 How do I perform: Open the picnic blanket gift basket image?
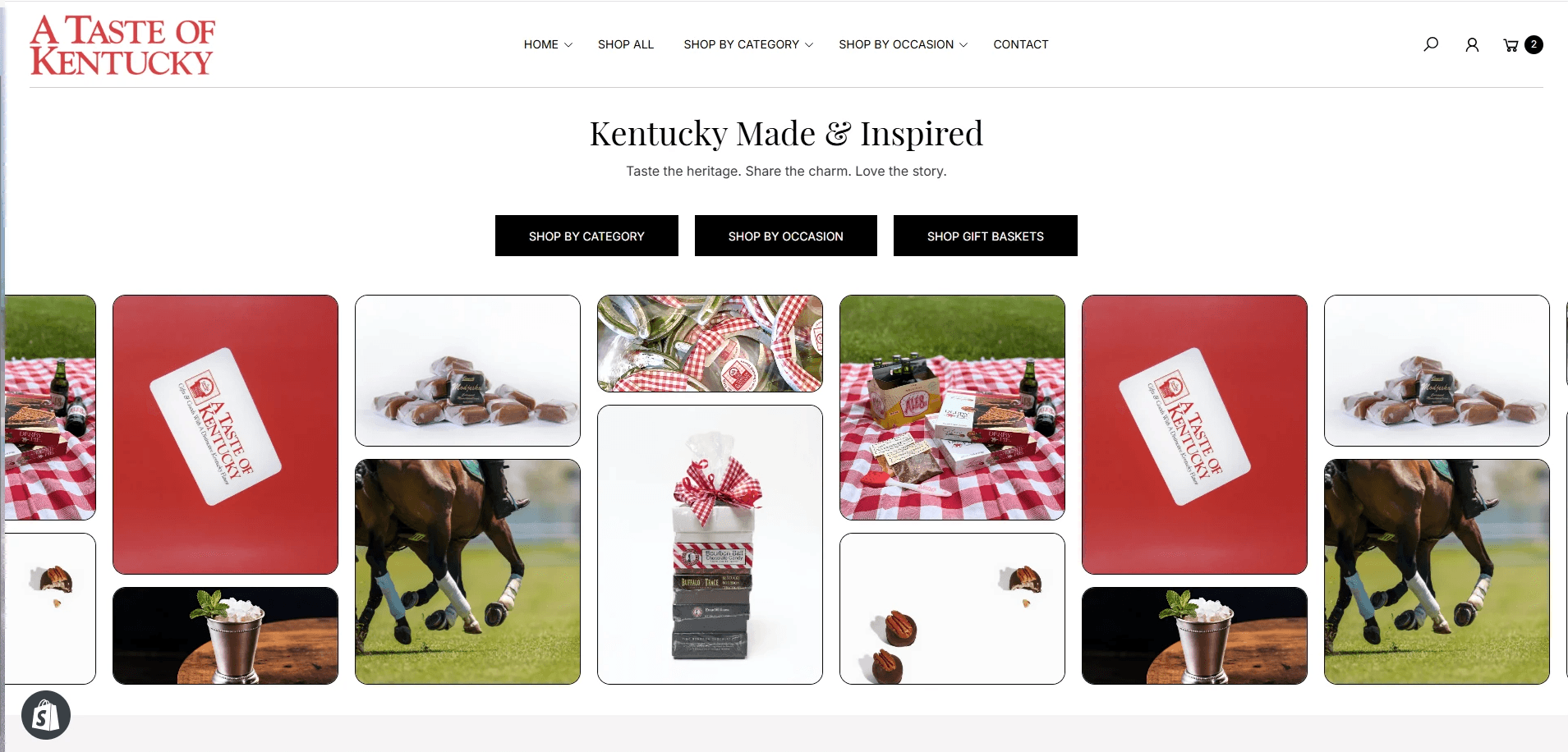tap(952, 407)
